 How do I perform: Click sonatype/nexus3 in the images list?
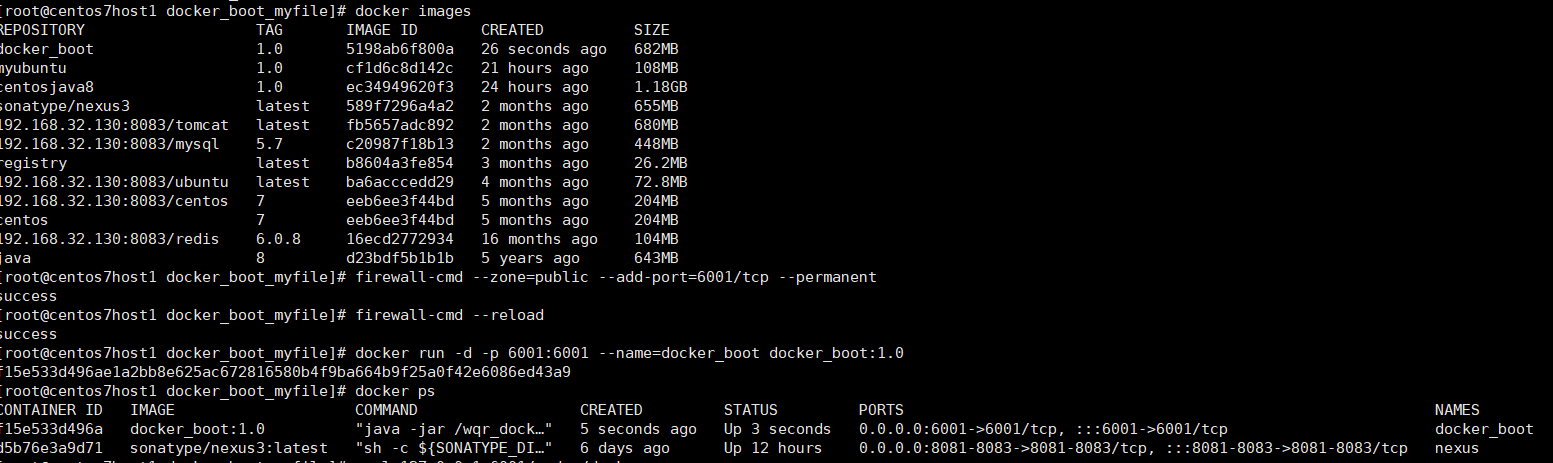coord(65,106)
